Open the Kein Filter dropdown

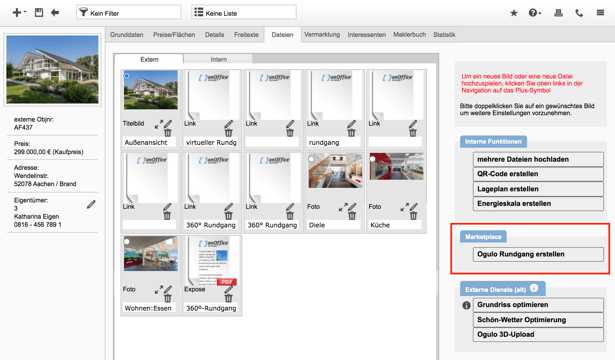click(129, 12)
